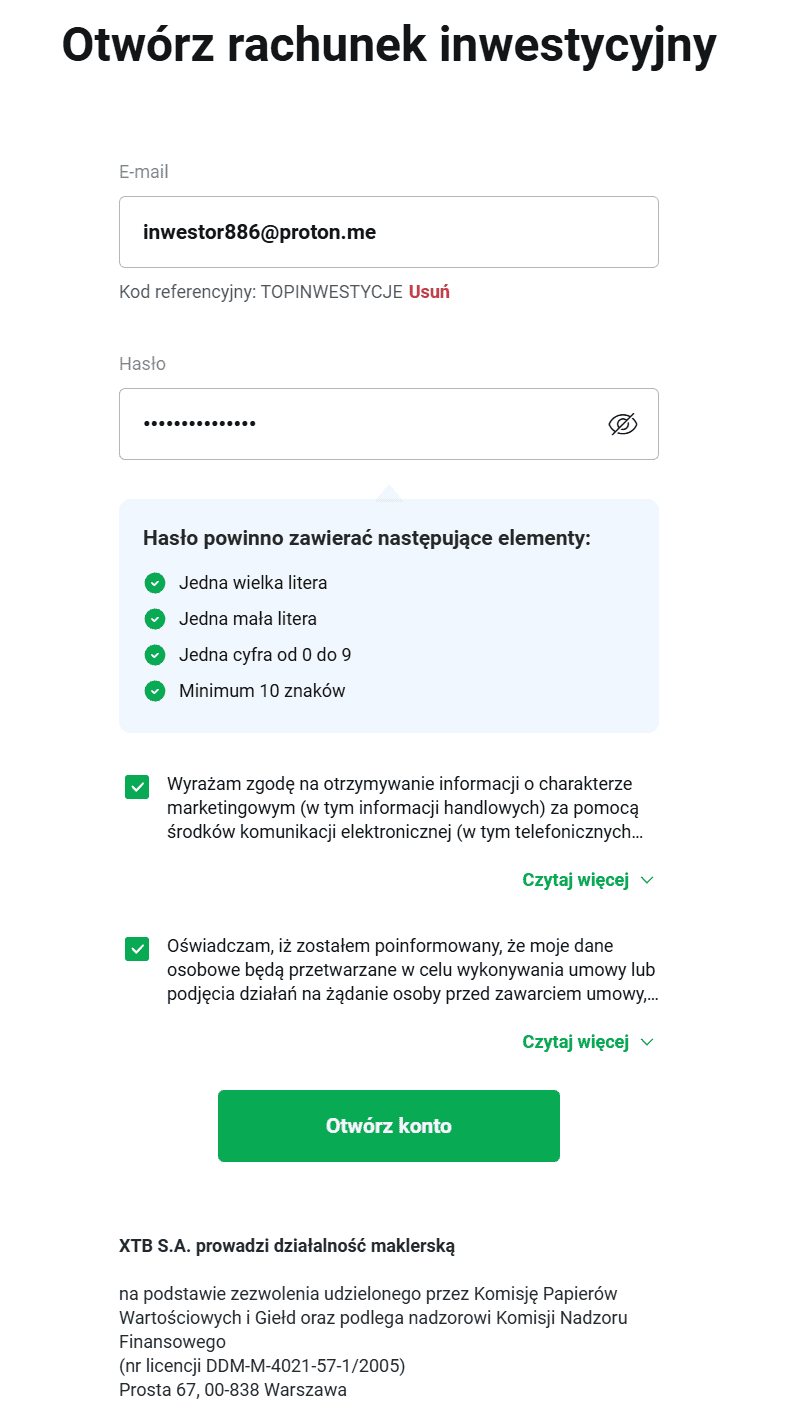Image resolution: width=795 pixels, height=1424 pixels.
Task: Click the check icon beside "Jedna mała litera"
Action: click(x=154, y=619)
